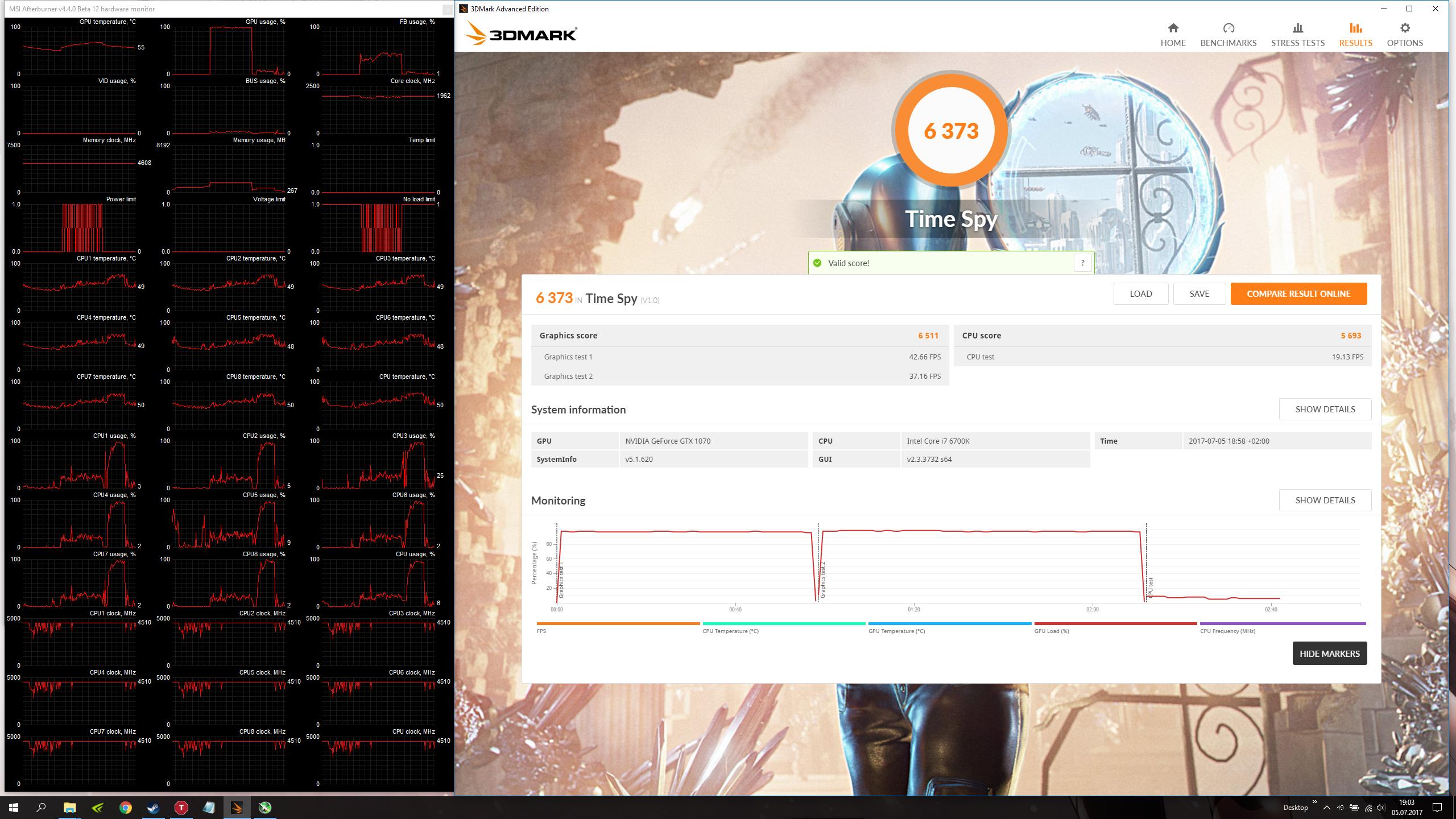Screen dimensions: 1456x819
Task: Open the 3DMark Home page icon
Action: pyautogui.click(x=1173, y=28)
